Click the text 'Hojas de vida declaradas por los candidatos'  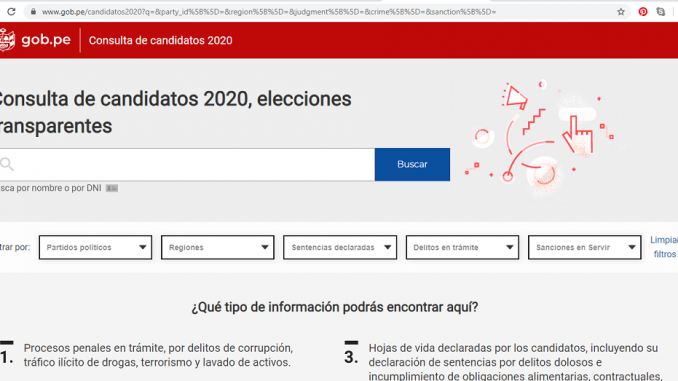[477, 348]
